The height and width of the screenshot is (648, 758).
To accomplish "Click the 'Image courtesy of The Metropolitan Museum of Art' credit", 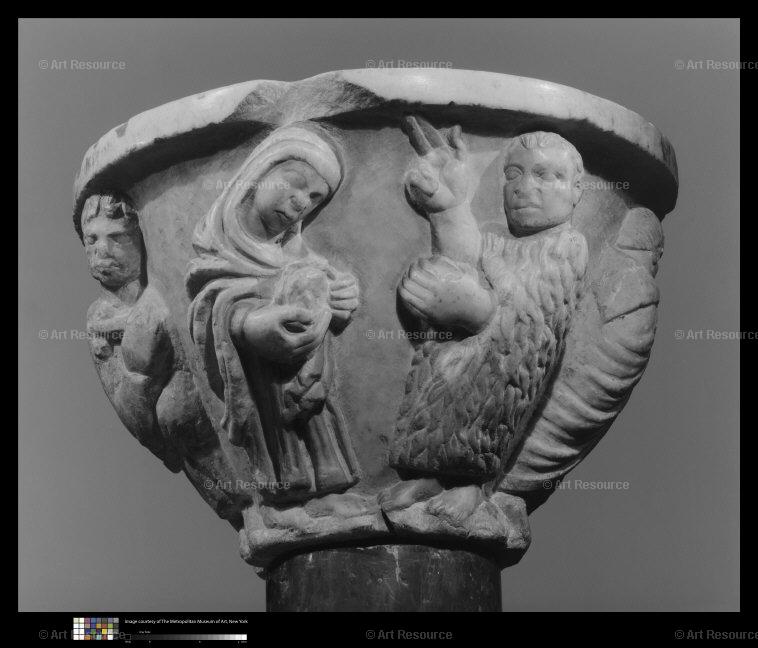I will click(186, 621).
